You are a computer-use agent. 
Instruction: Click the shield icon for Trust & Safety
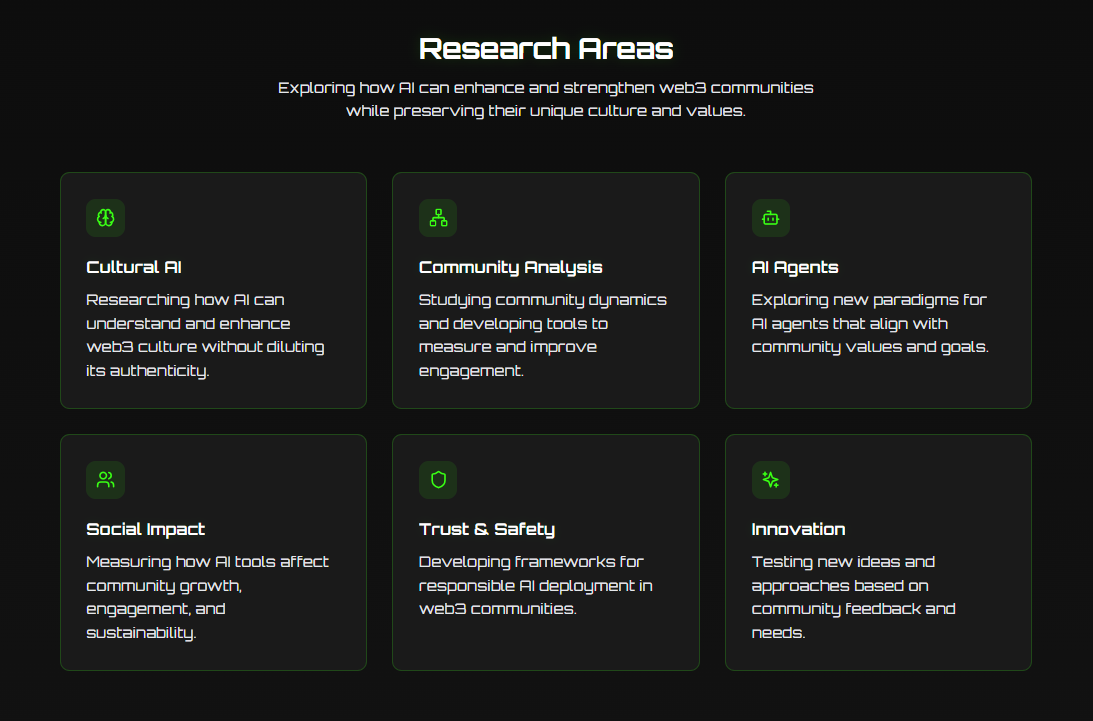pos(438,480)
